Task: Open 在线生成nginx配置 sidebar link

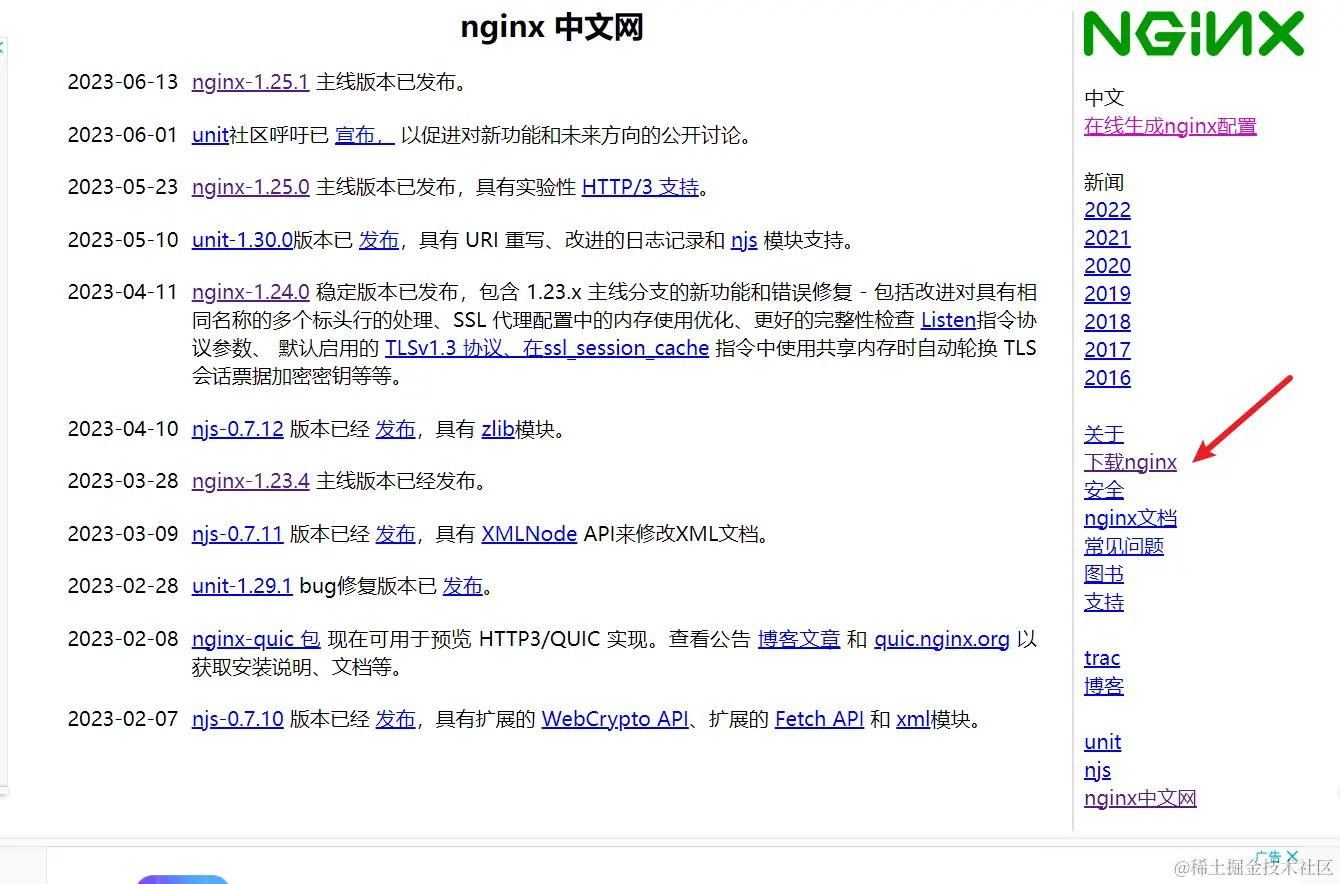Action: (1170, 126)
